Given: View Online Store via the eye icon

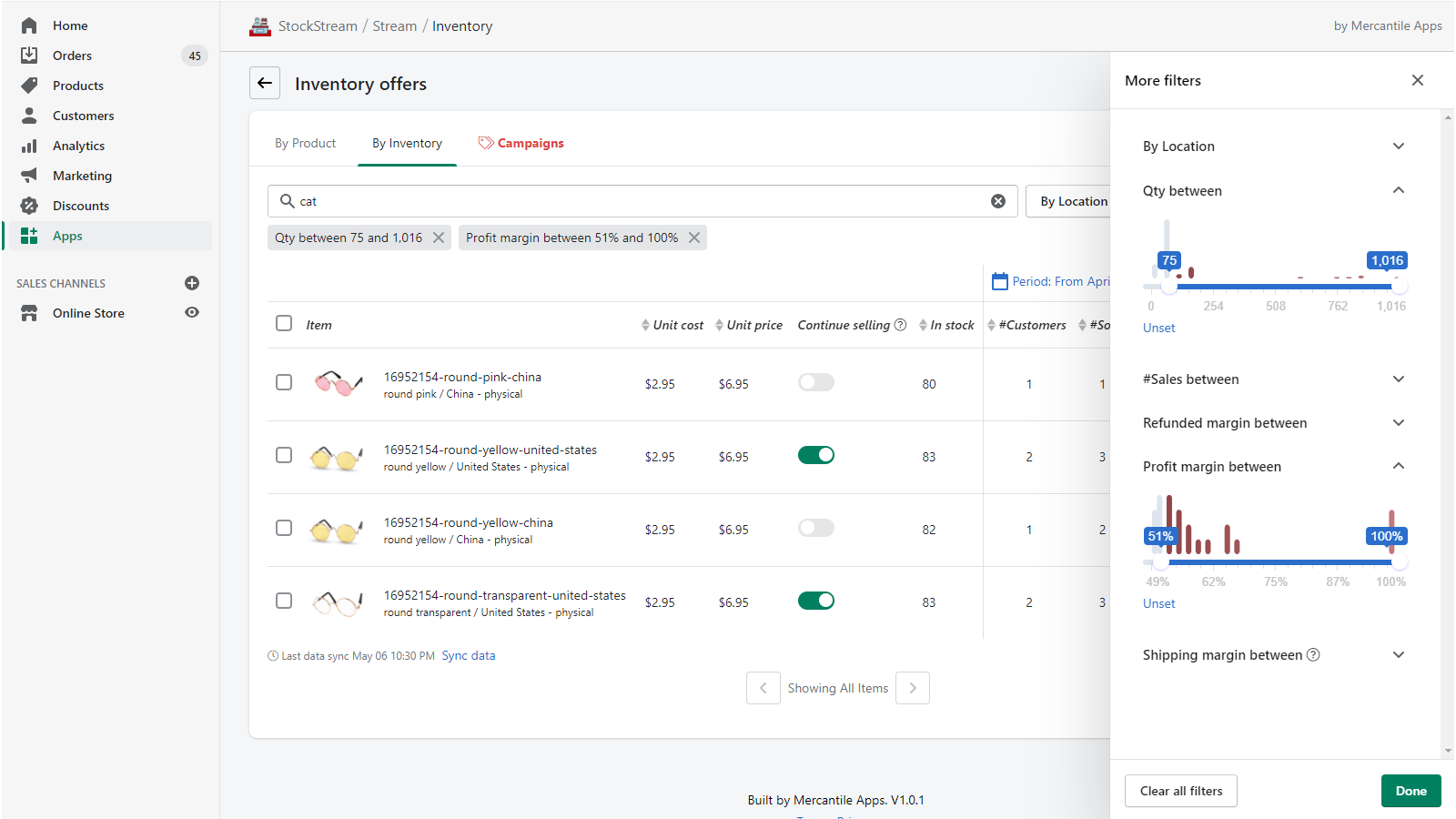Looking at the screenshot, I should (x=192, y=312).
